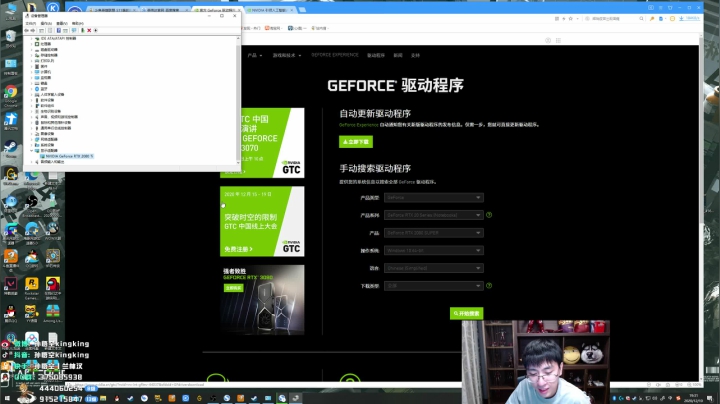Switch to the NVIDIA 卡进入工智能 browser tab
The image size is (720, 404).
click(x=270, y=10)
